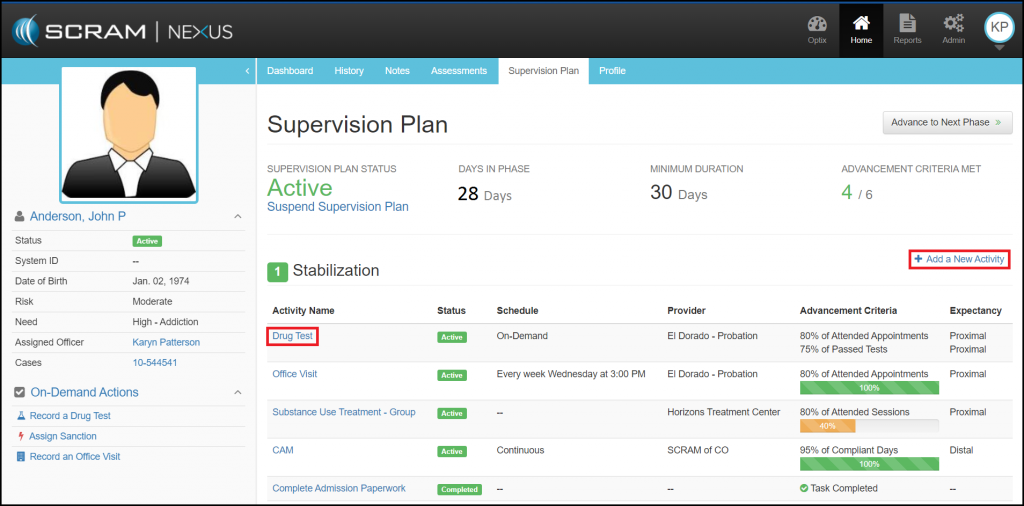Open the Drug Test activity link

[292, 336]
